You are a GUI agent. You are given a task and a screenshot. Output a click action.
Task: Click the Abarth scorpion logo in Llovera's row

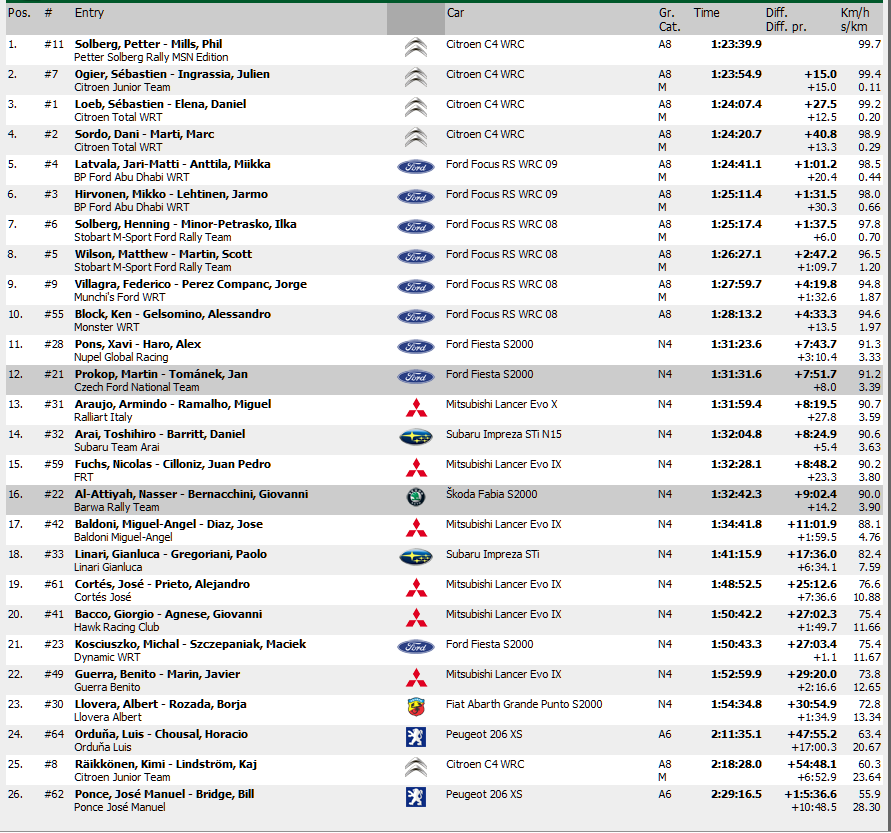[415, 707]
